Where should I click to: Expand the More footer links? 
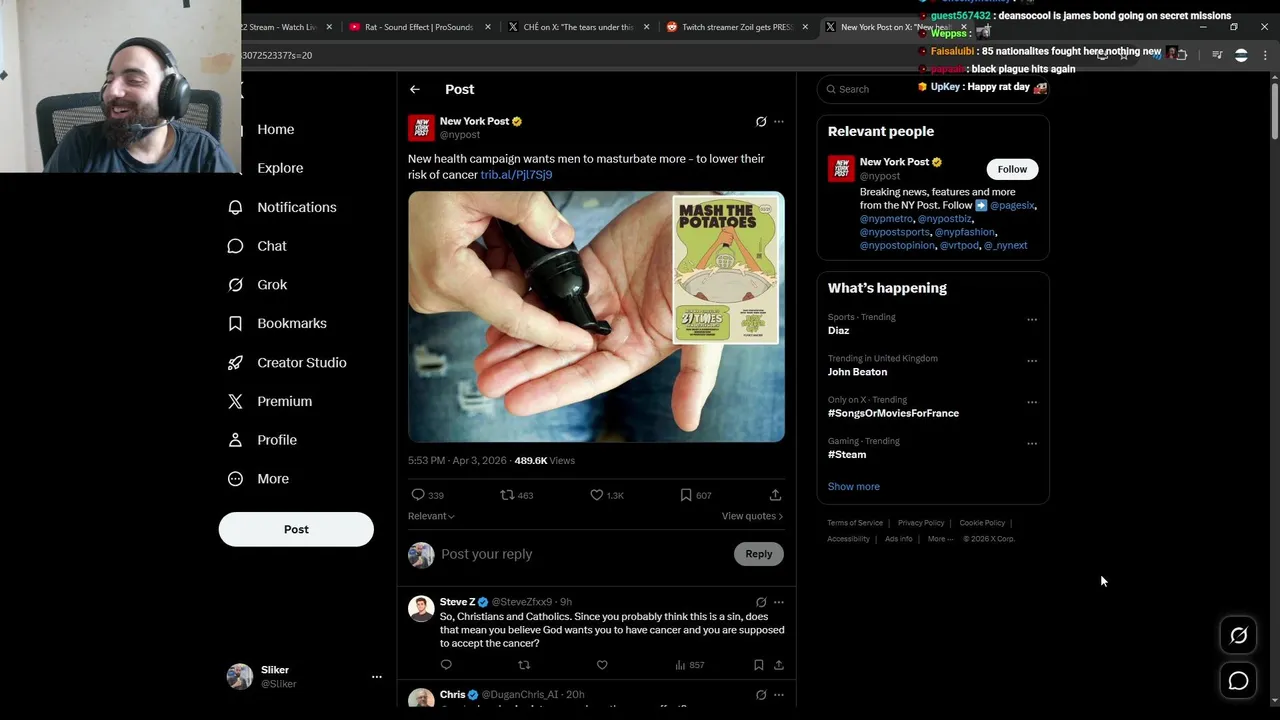(940, 539)
